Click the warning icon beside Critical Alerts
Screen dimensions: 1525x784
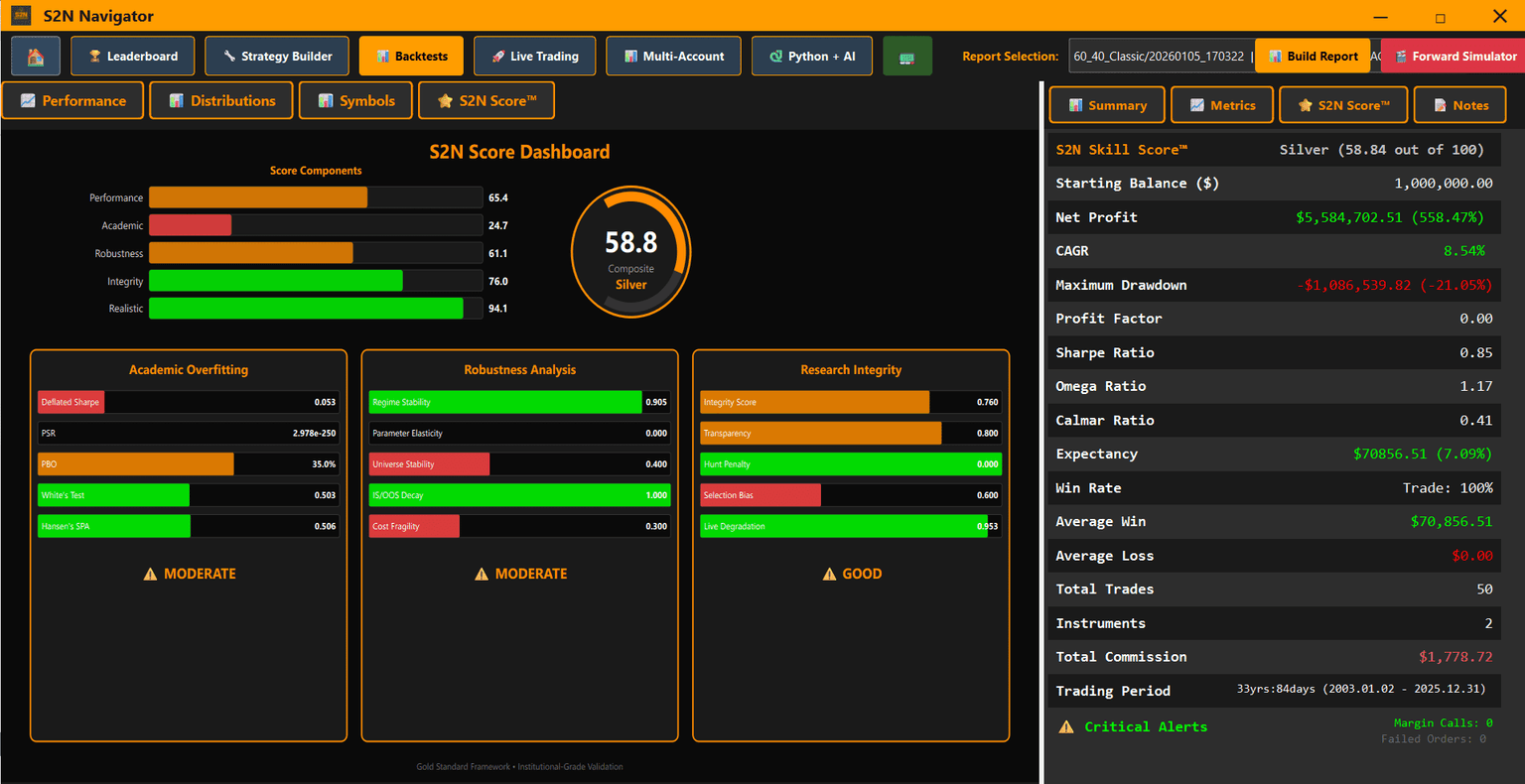pyautogui.click(x=1066, y=726)
